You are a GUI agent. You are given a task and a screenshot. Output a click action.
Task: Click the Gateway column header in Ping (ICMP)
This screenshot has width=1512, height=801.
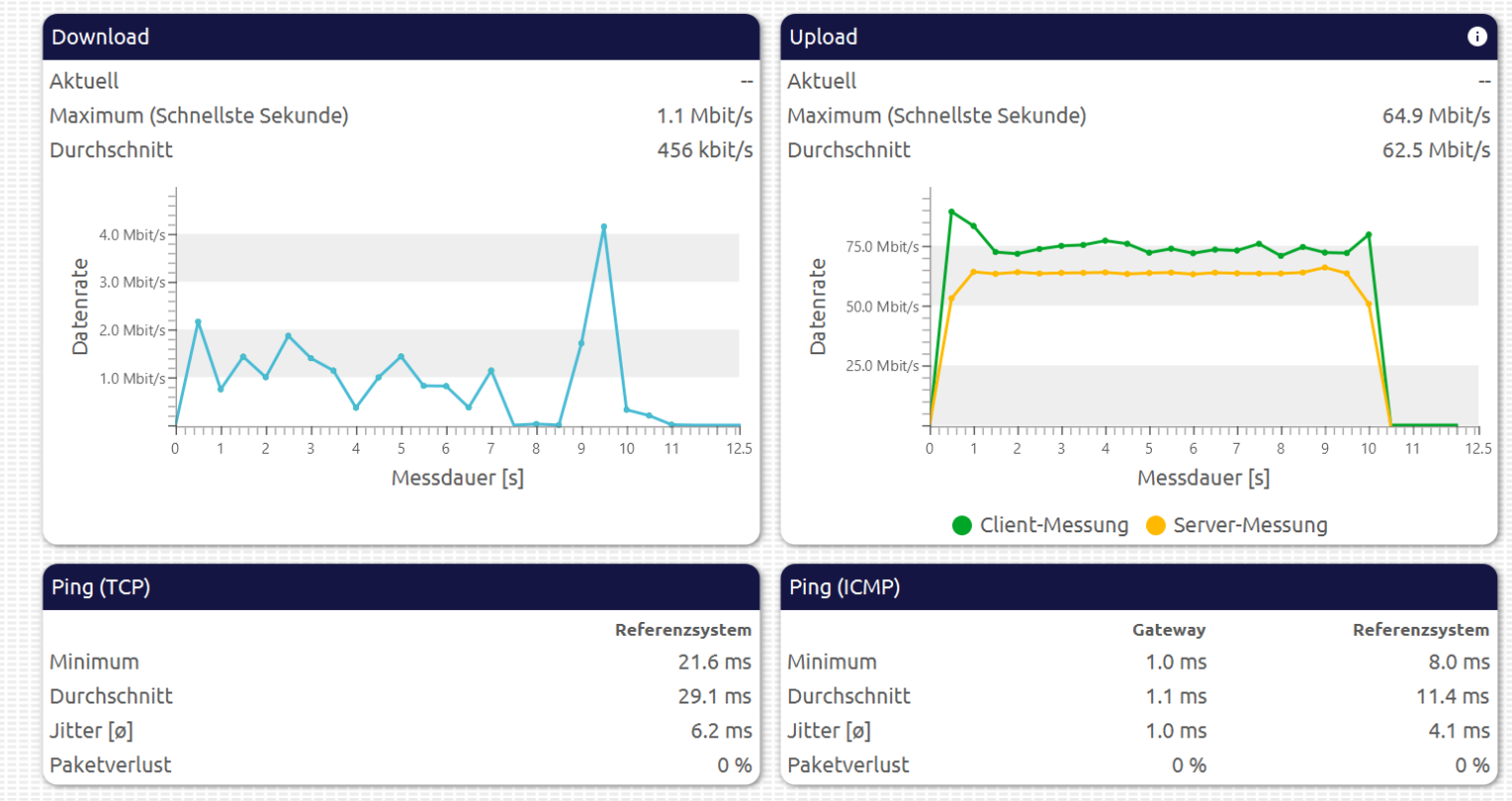pyautogui.click(x=1169, y=630)
